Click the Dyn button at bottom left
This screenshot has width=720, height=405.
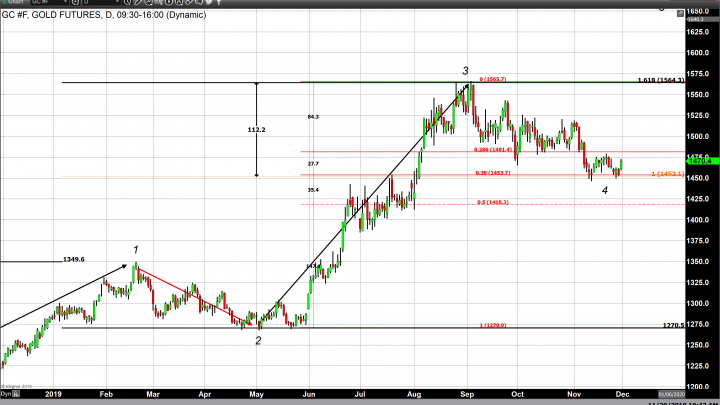[x=8, y=396]
